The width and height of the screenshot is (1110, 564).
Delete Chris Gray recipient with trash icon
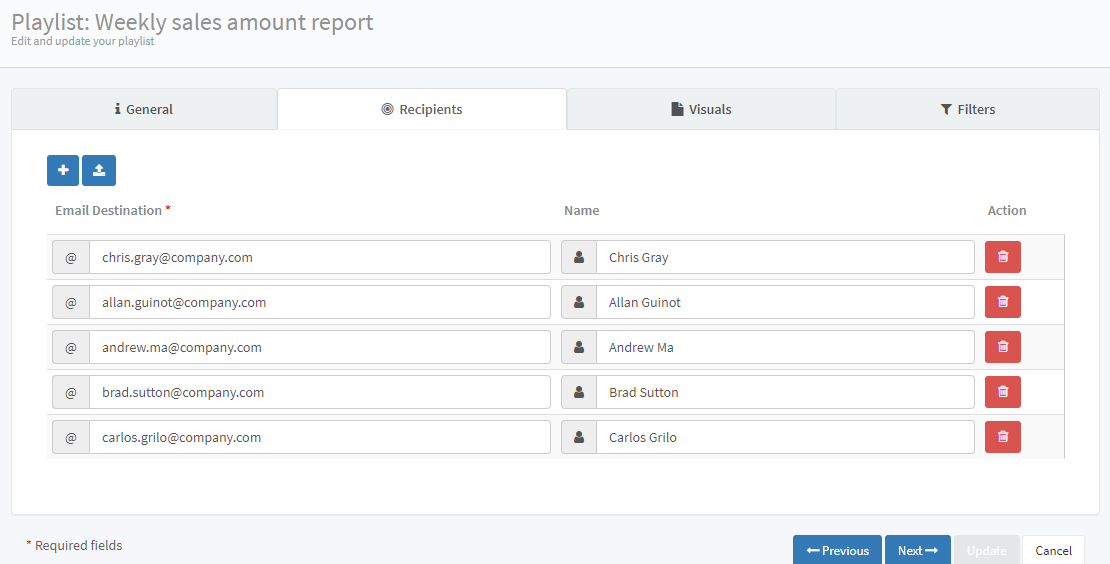pos(1002,257)
